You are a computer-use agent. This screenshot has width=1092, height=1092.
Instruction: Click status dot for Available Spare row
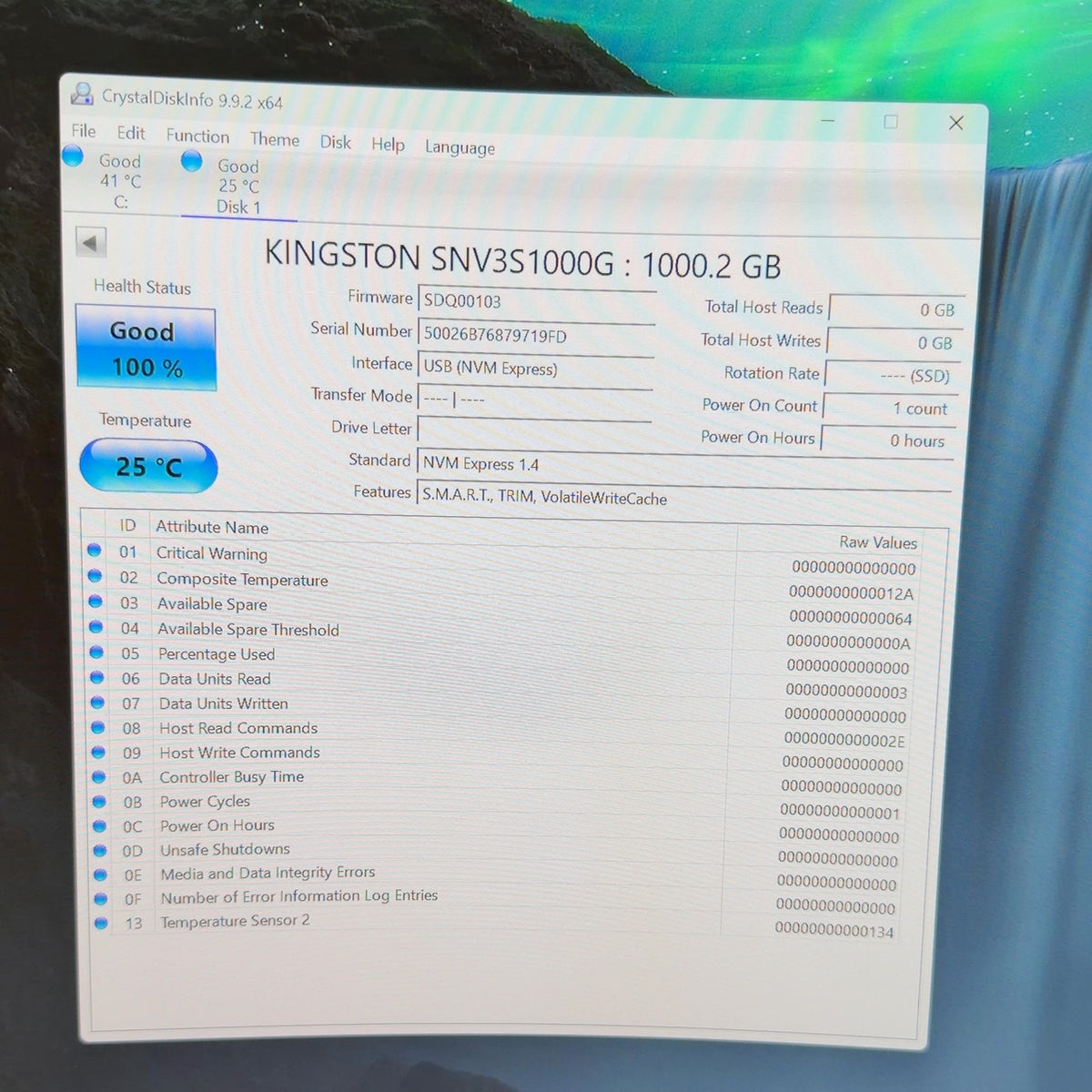pyautogui.click(x=96, y=602)
